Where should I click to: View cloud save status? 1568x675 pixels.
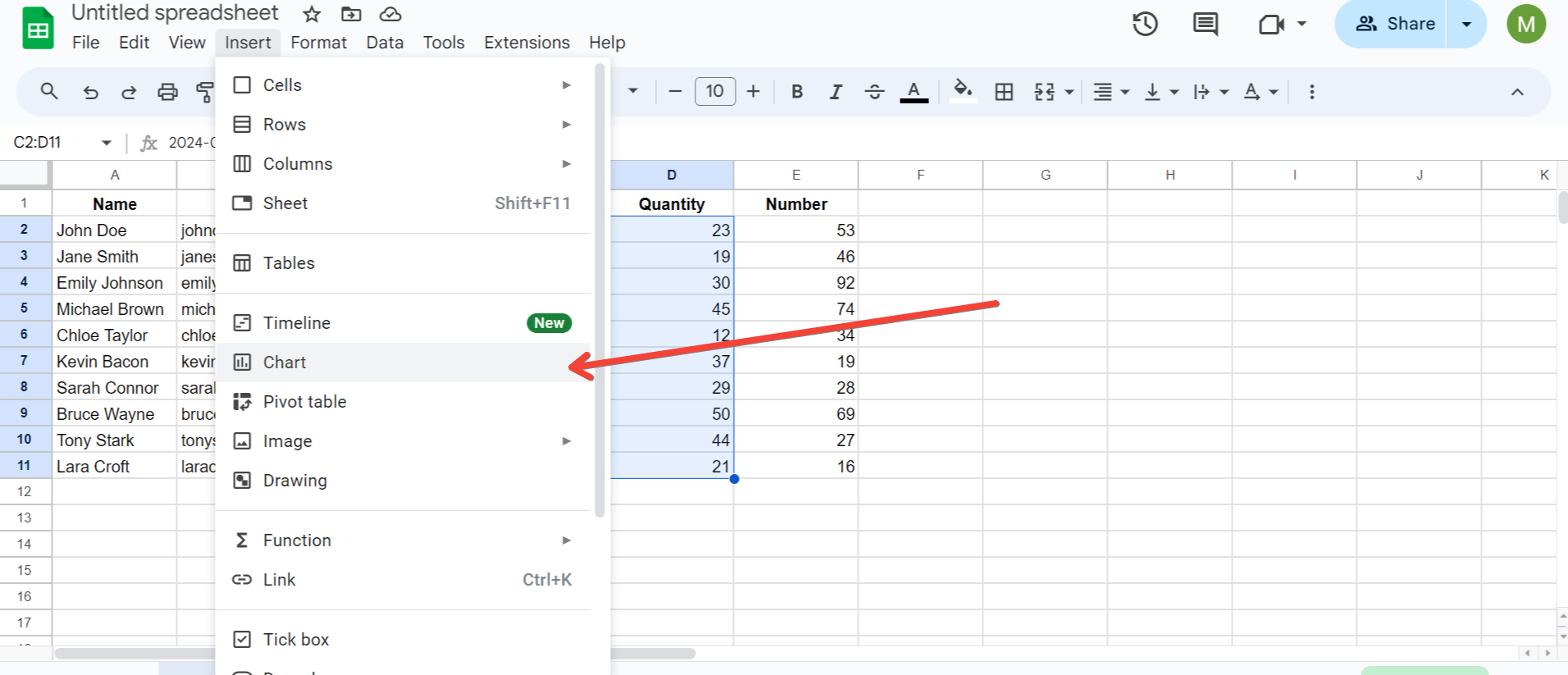point(390,14)
